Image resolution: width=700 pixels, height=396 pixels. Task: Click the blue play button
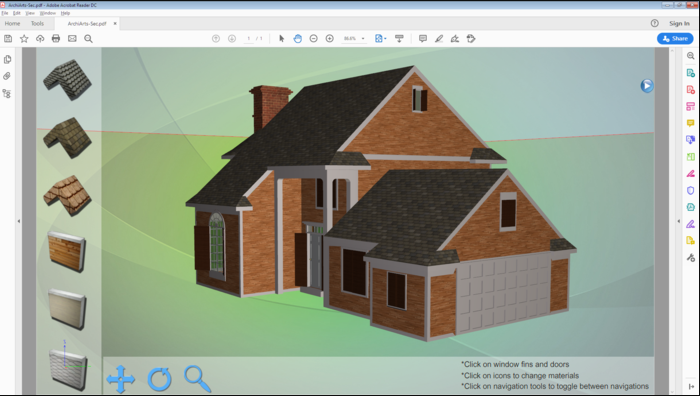(647, 86)
